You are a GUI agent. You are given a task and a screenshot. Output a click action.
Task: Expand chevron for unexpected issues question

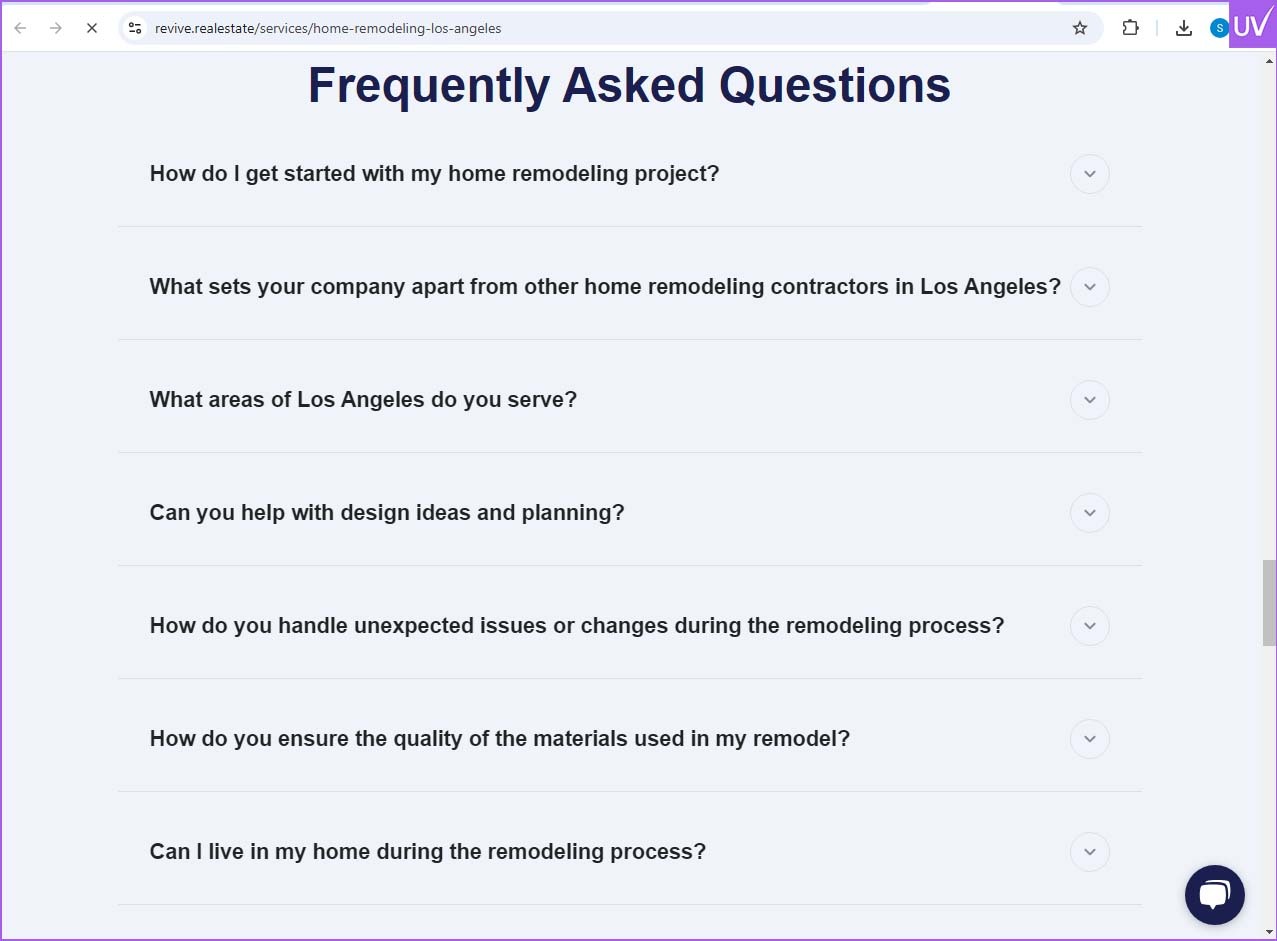1090,626
